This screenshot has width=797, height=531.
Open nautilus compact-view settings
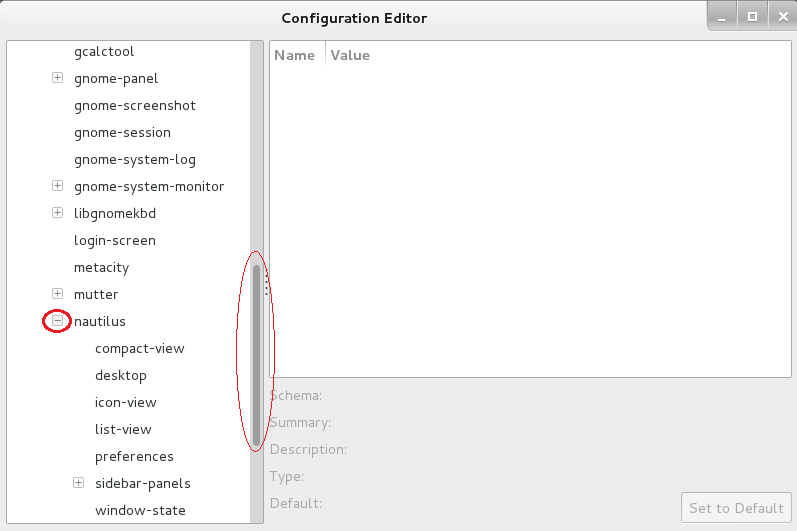tap(140, 349)
